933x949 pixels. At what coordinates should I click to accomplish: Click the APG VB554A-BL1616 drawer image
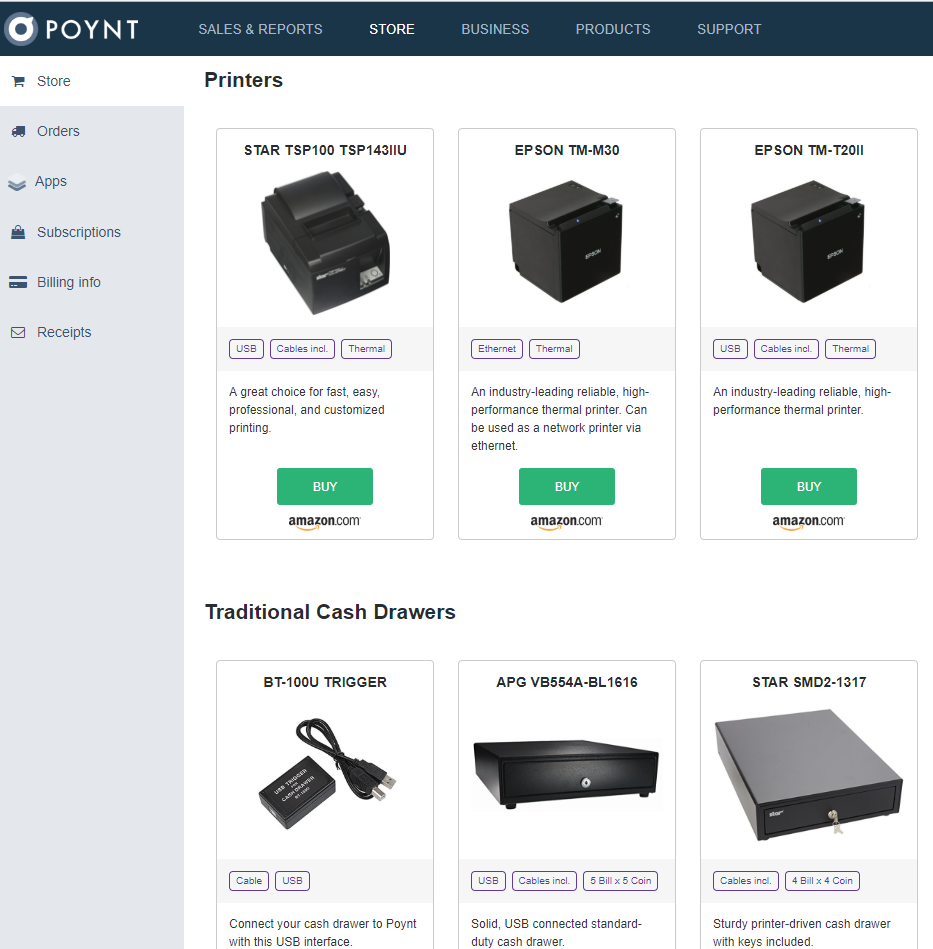click(x=567, y=774)
